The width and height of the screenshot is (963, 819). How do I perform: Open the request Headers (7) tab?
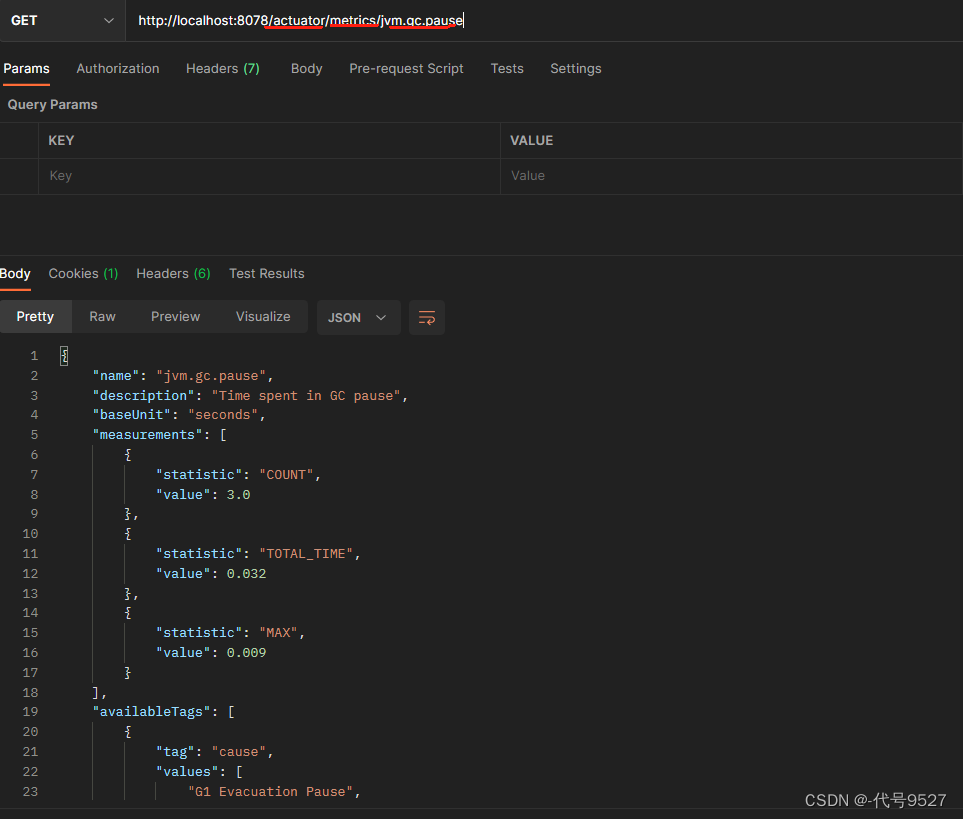(x=222, y=69)
